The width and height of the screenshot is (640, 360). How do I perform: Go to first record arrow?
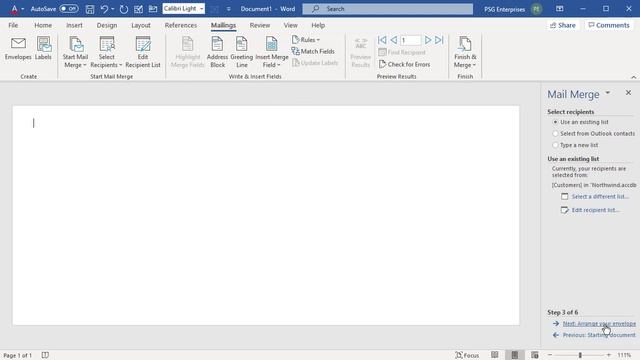coord(382,40)
